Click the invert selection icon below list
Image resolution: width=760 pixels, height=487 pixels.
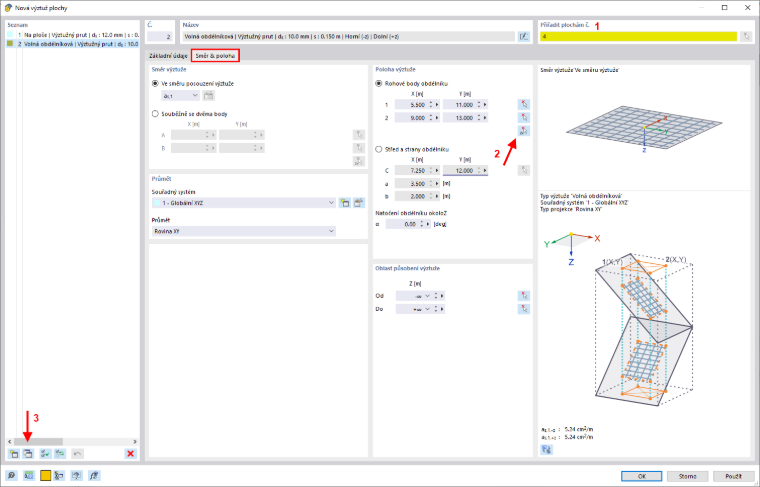click(60, 454)
